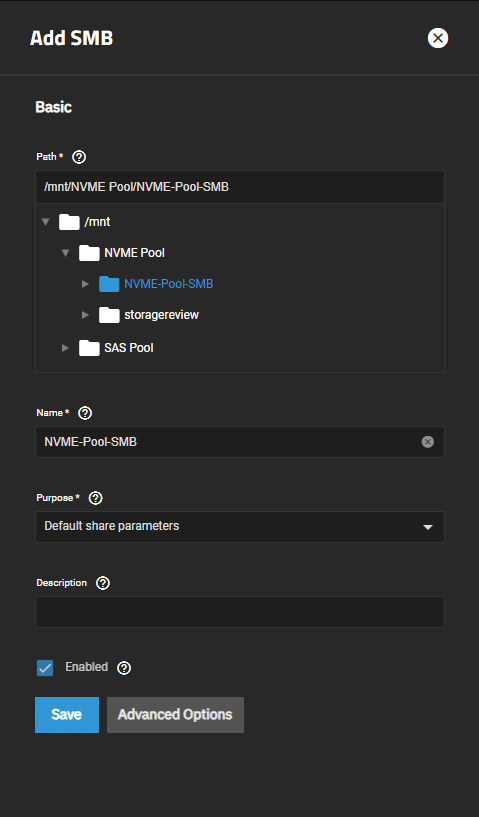Open Advanced Options
This screenshot has width=479, height=817.
[175, 715]
